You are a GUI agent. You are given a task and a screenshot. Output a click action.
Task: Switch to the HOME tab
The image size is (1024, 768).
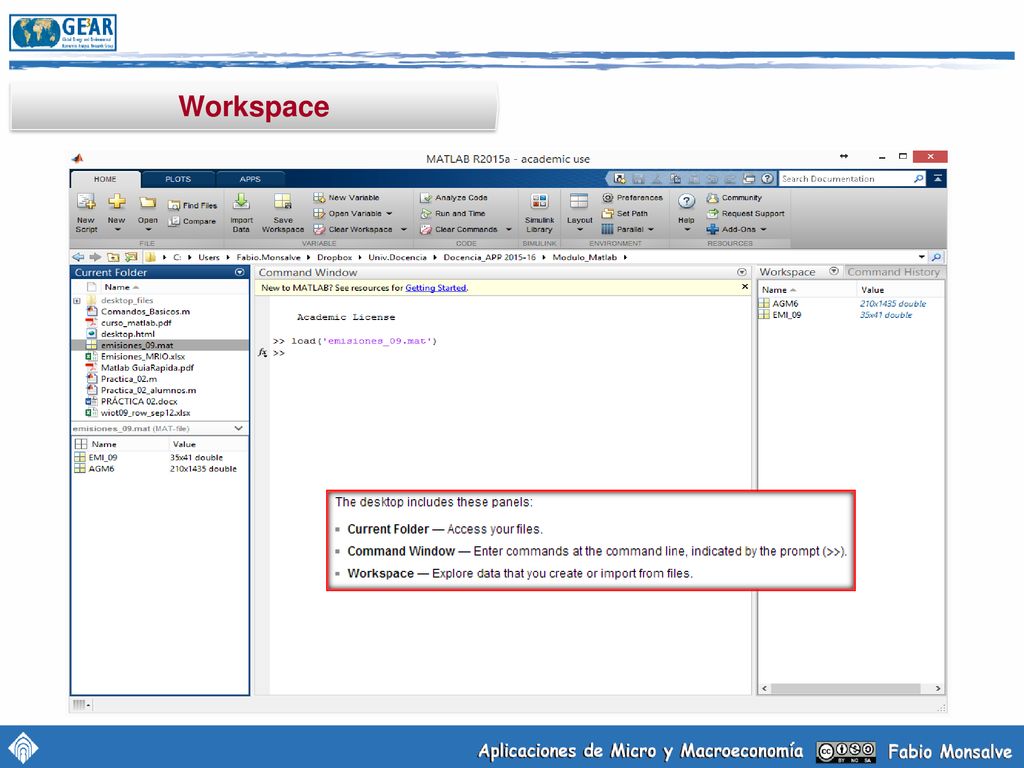[x=104, y=179]
